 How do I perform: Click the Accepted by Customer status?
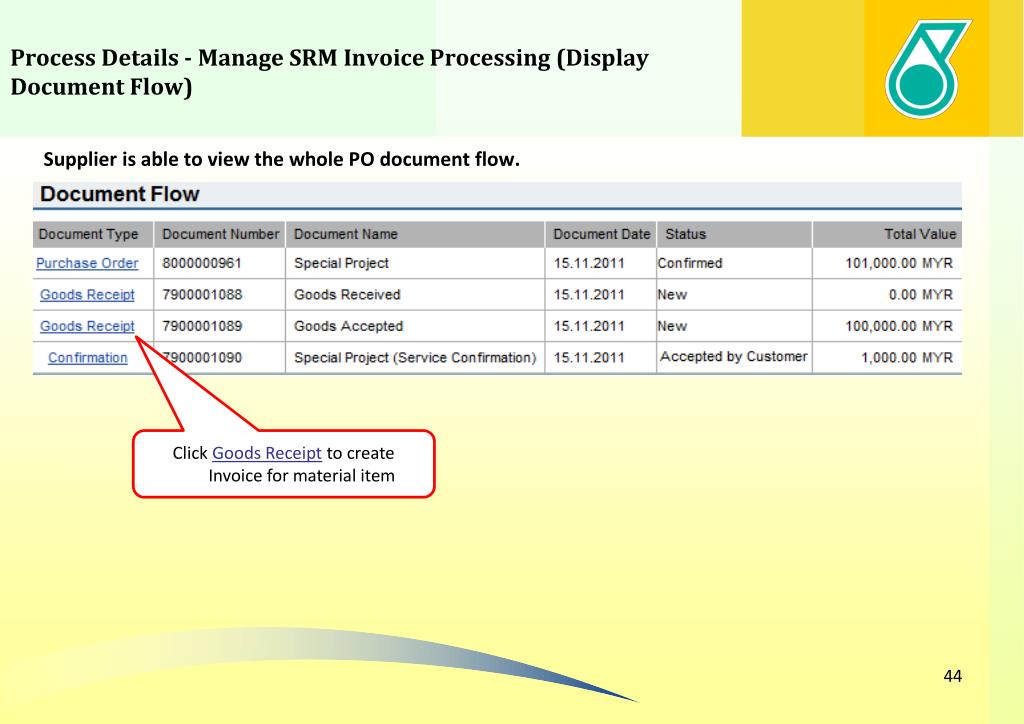[x=733, y=356]
